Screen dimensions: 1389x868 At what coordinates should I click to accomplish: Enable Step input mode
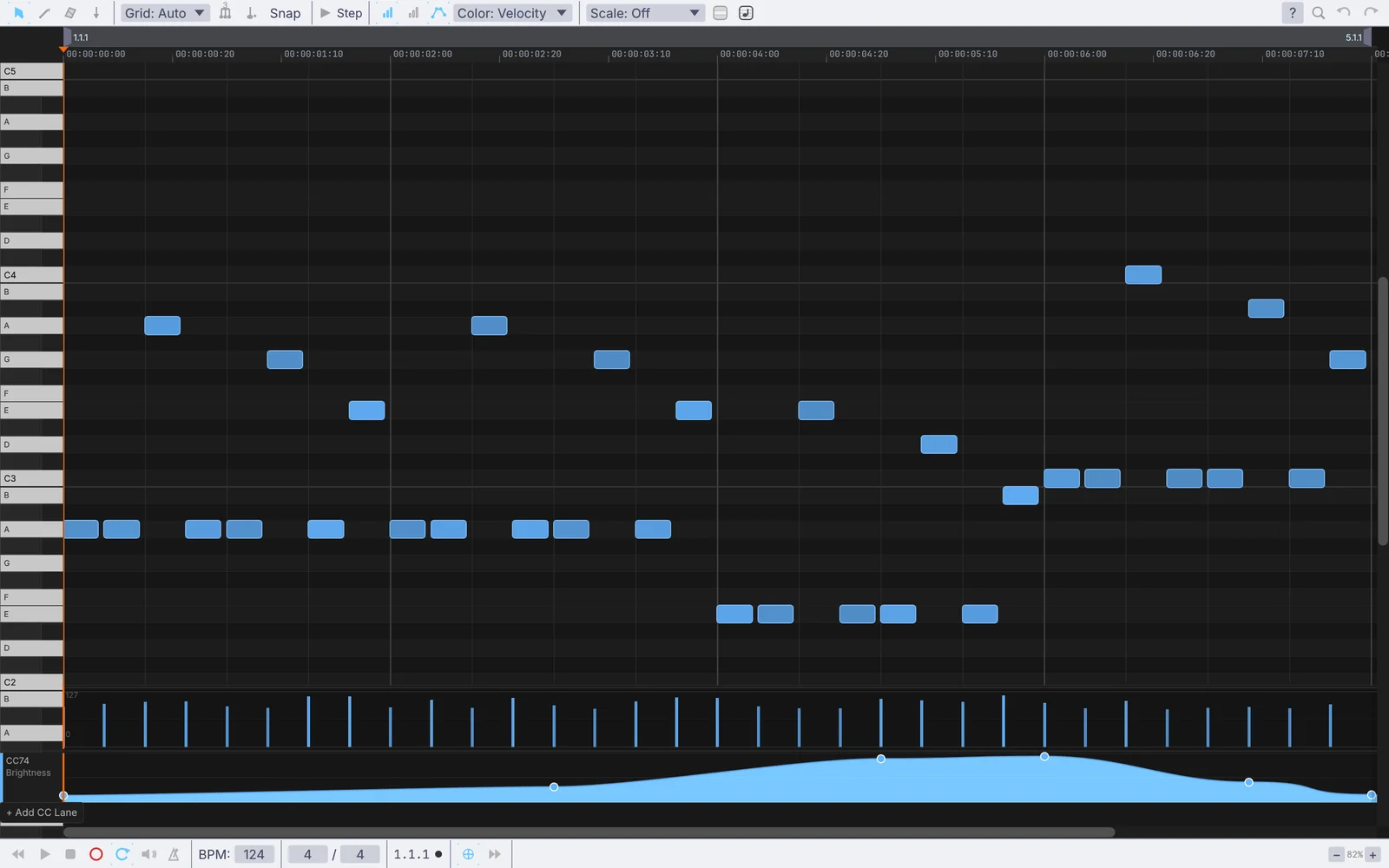click(341, 13)
